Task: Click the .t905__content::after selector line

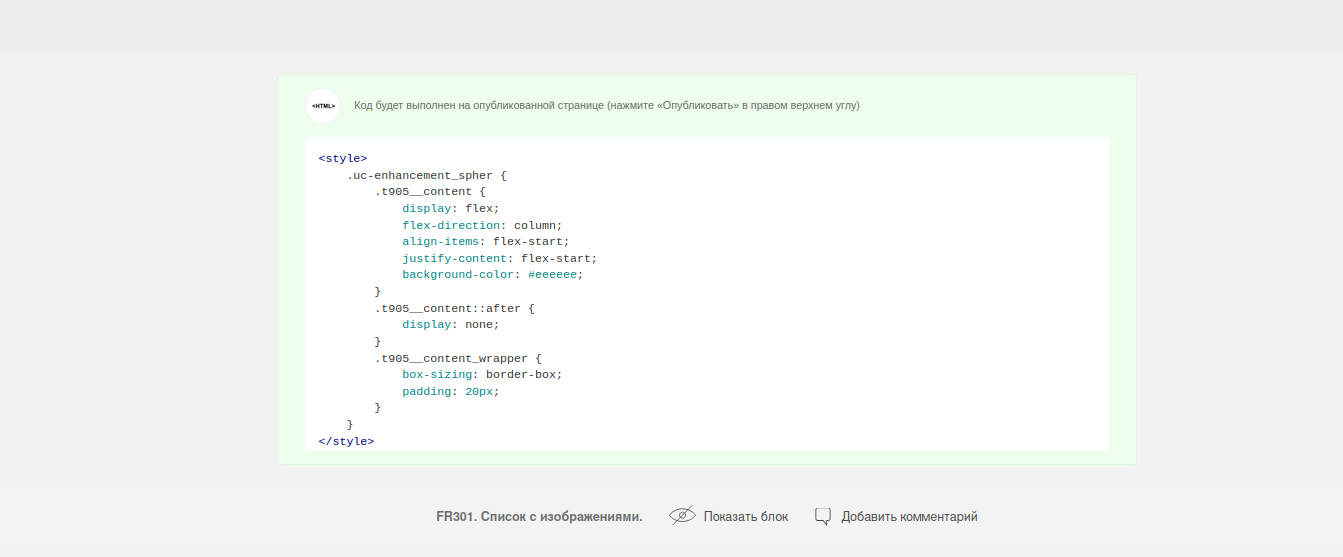Action: [455, 308]
